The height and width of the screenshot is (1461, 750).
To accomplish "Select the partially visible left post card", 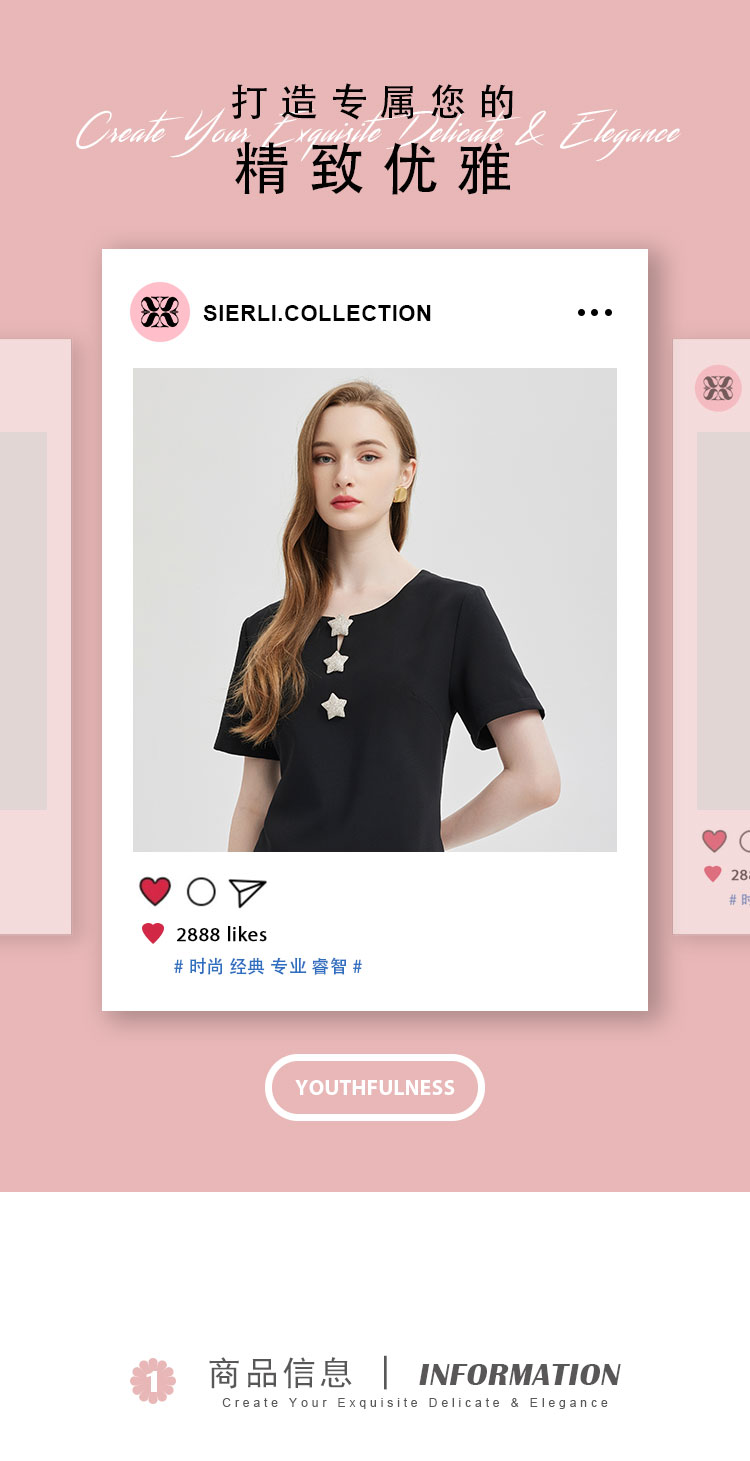I will [x=35, y=637].
